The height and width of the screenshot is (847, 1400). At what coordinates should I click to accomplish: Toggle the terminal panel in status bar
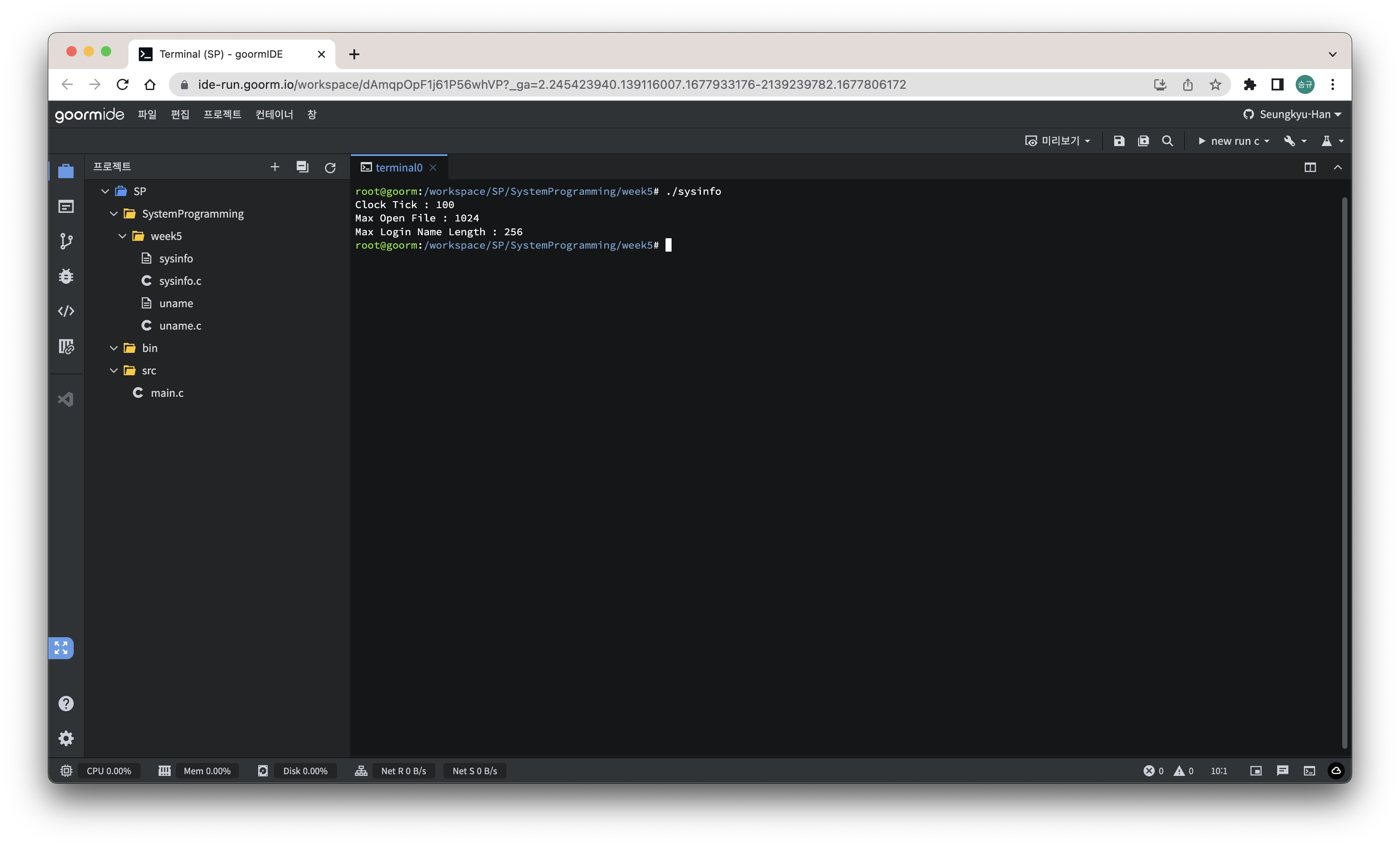(x=1309, y=771)
